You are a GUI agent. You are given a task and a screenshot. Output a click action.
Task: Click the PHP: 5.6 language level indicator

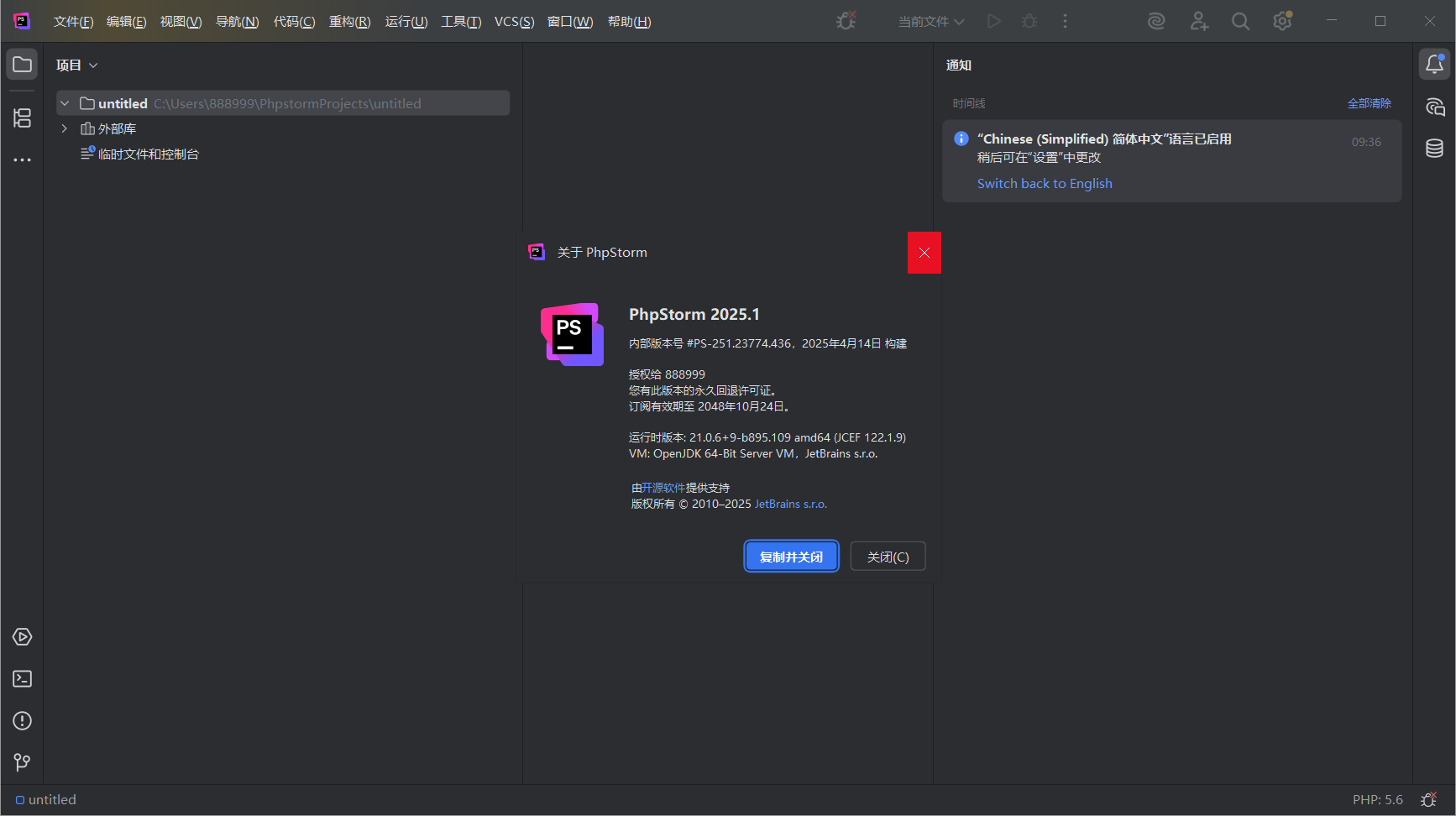[1377, 800]
